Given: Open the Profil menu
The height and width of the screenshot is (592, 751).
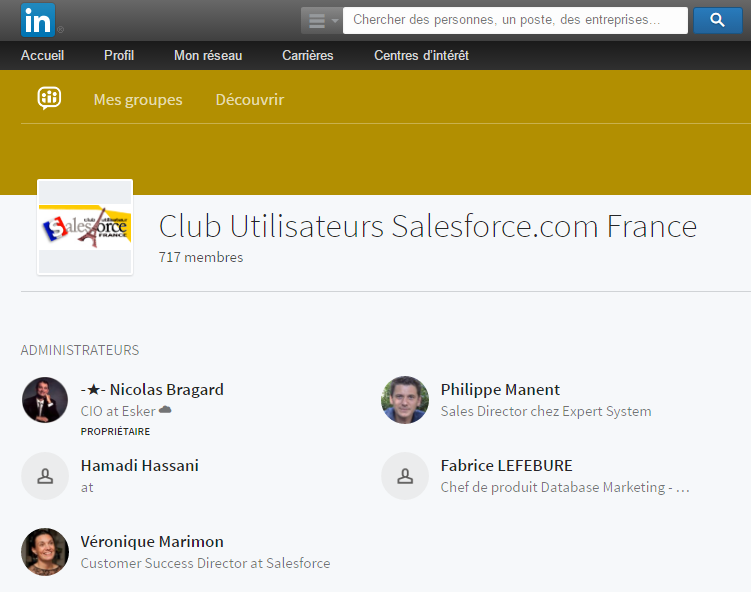Looking at the screenshot, I should 119,56.
